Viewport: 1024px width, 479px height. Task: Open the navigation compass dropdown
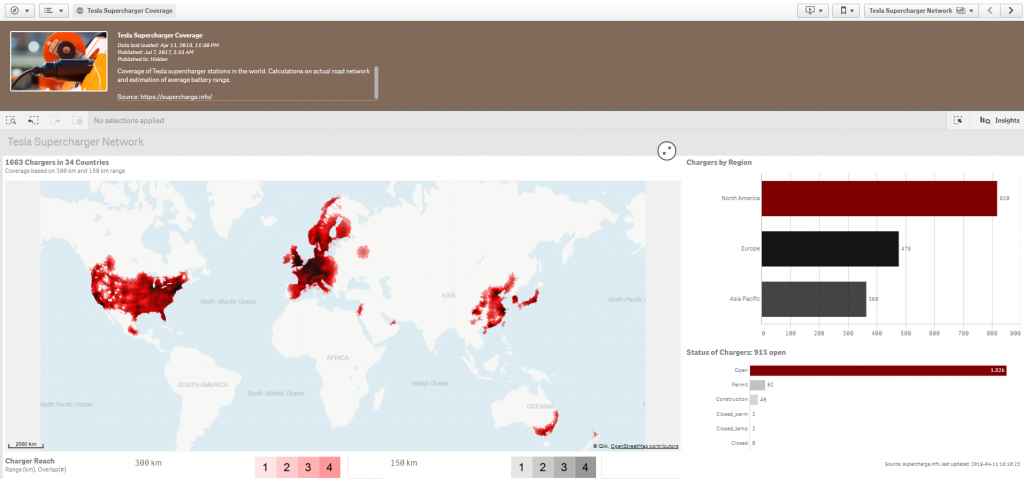point(20,10)
